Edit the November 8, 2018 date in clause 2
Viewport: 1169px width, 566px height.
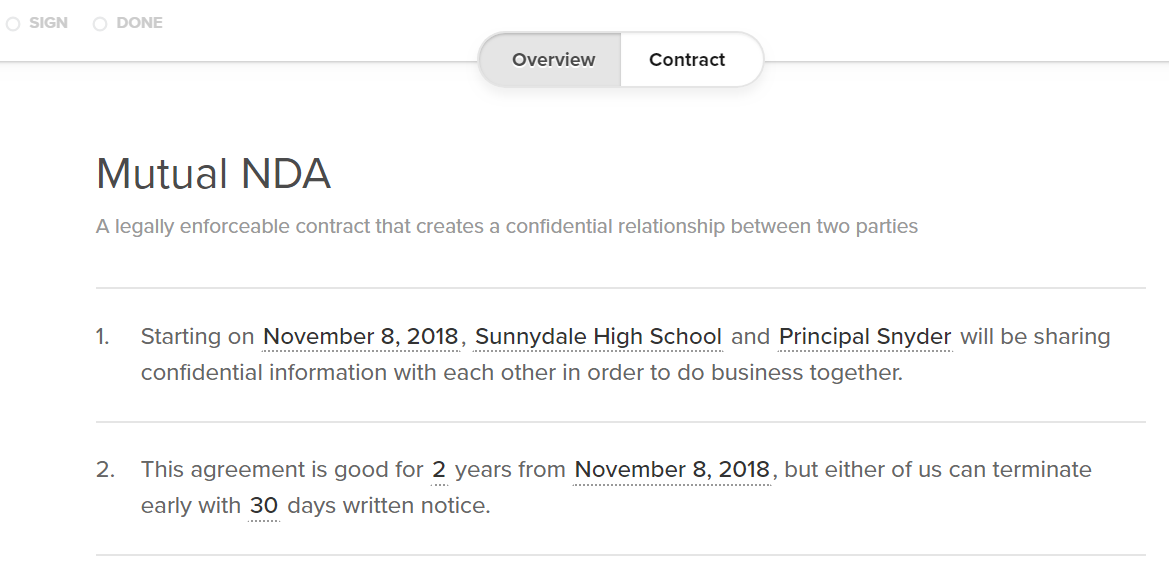coord(672,470)
